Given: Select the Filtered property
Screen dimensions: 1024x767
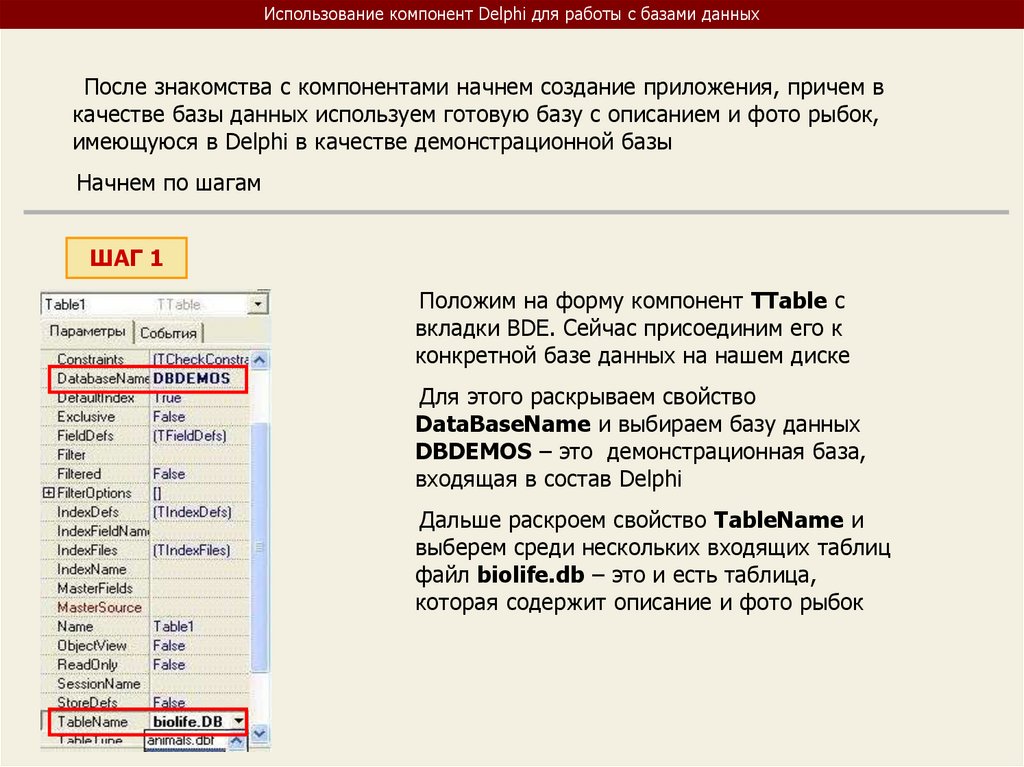Looking at the screenshot, I should pos(79,474).
